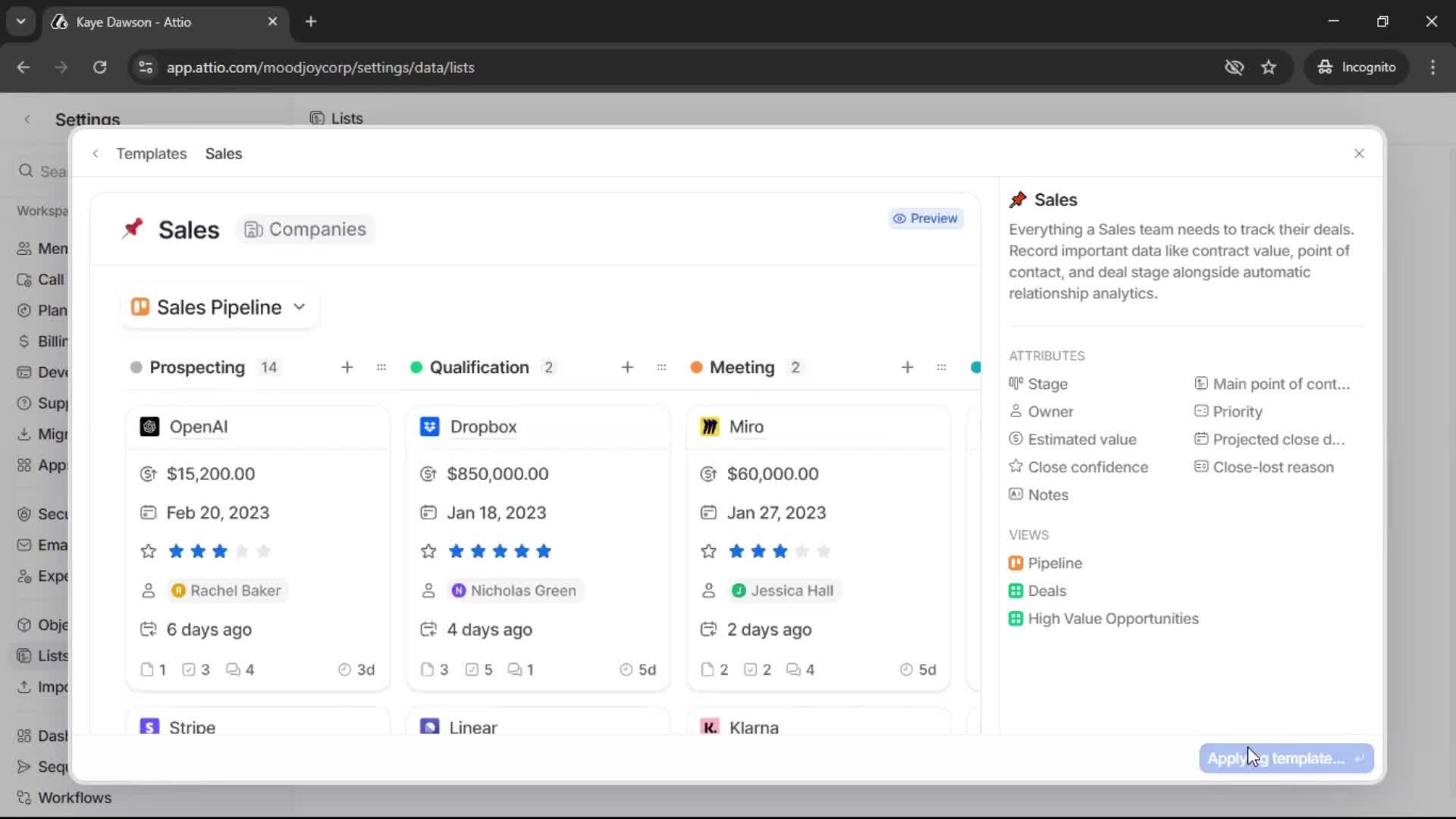
Task: Switch to the Templates breadcrumb
Action: pos(152,153)
